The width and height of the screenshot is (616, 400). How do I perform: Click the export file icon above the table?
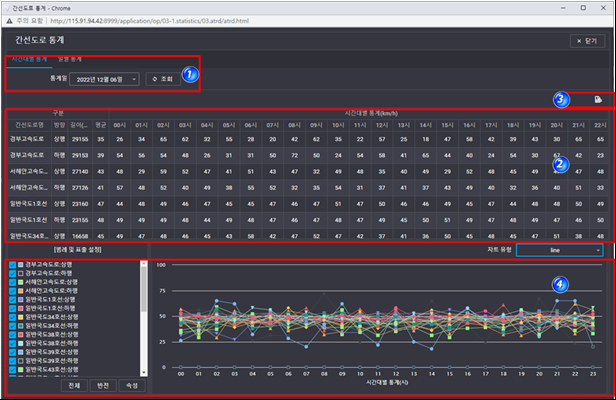tap(597, 100)
